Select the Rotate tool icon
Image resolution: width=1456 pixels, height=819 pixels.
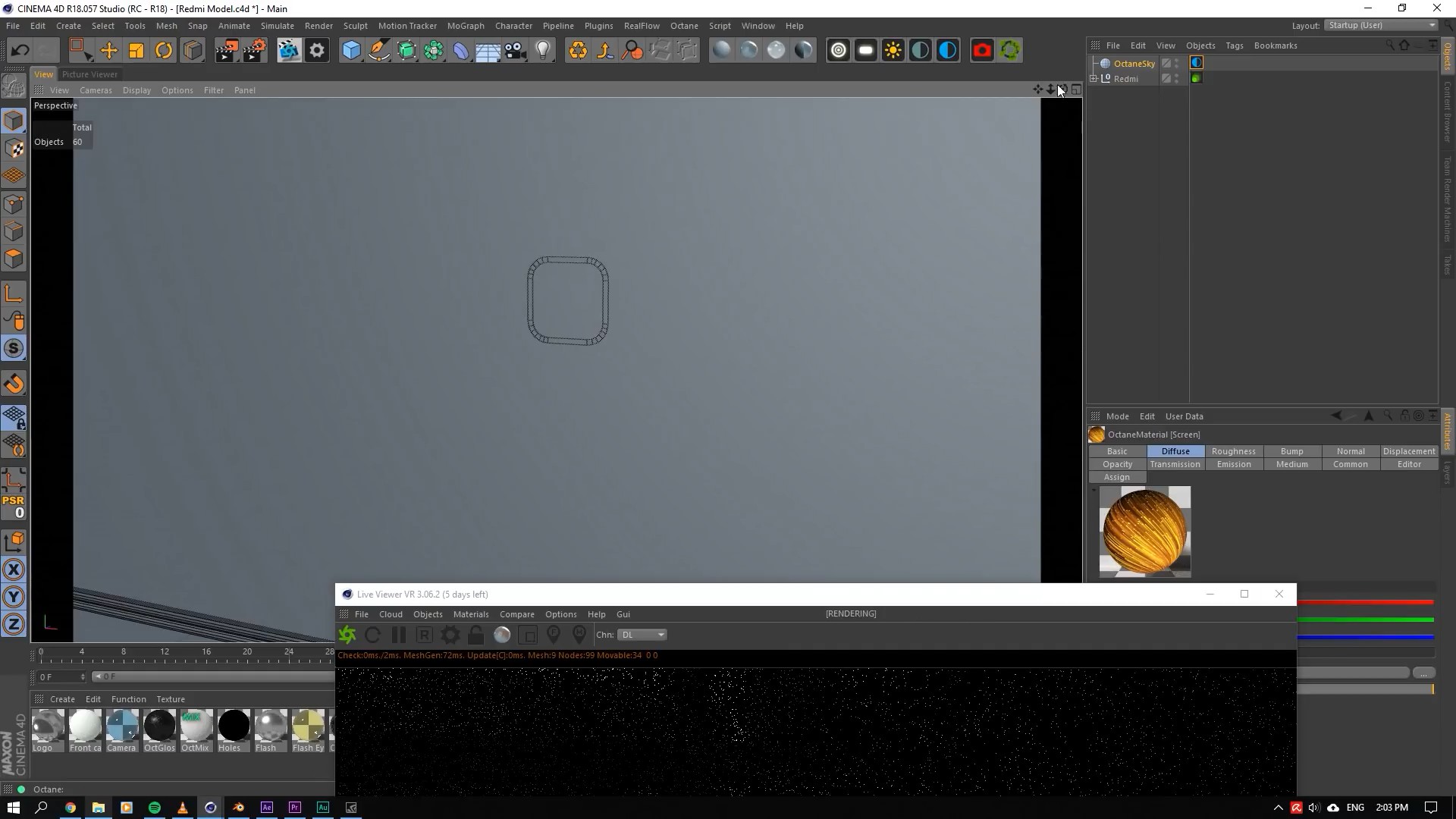pos(164,51)
